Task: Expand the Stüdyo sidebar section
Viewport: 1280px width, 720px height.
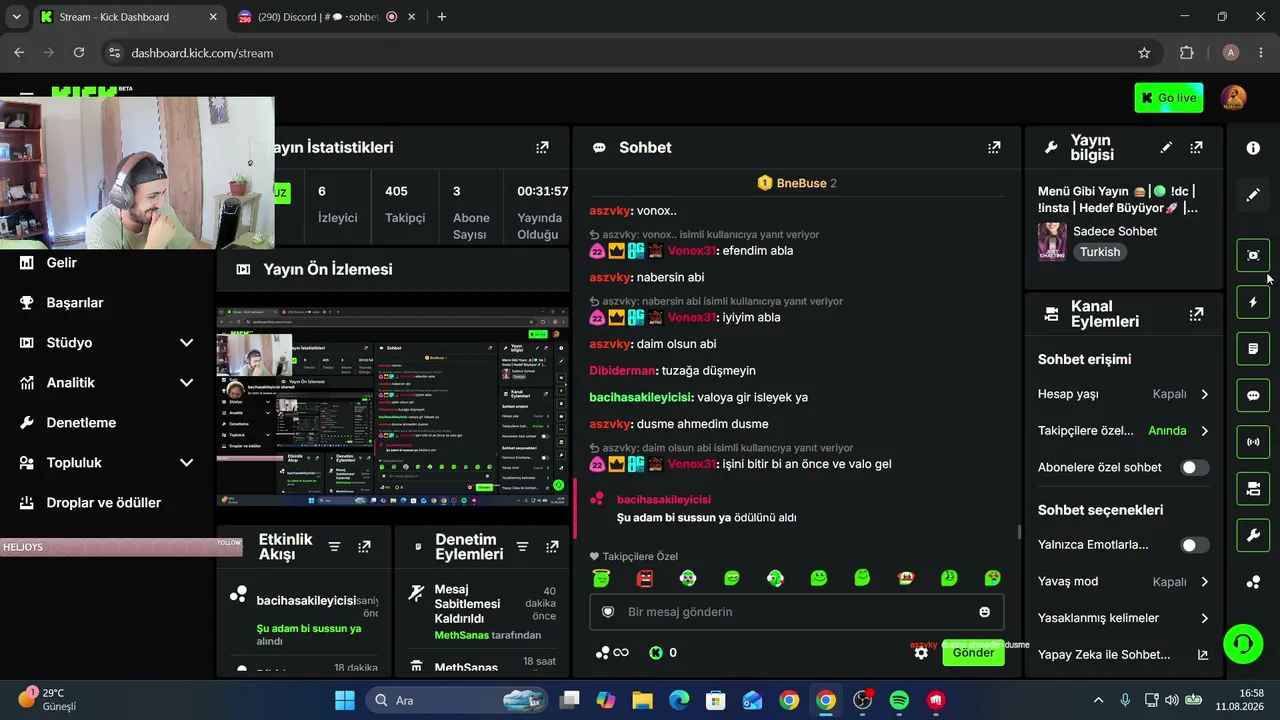Action: (186, 343)
